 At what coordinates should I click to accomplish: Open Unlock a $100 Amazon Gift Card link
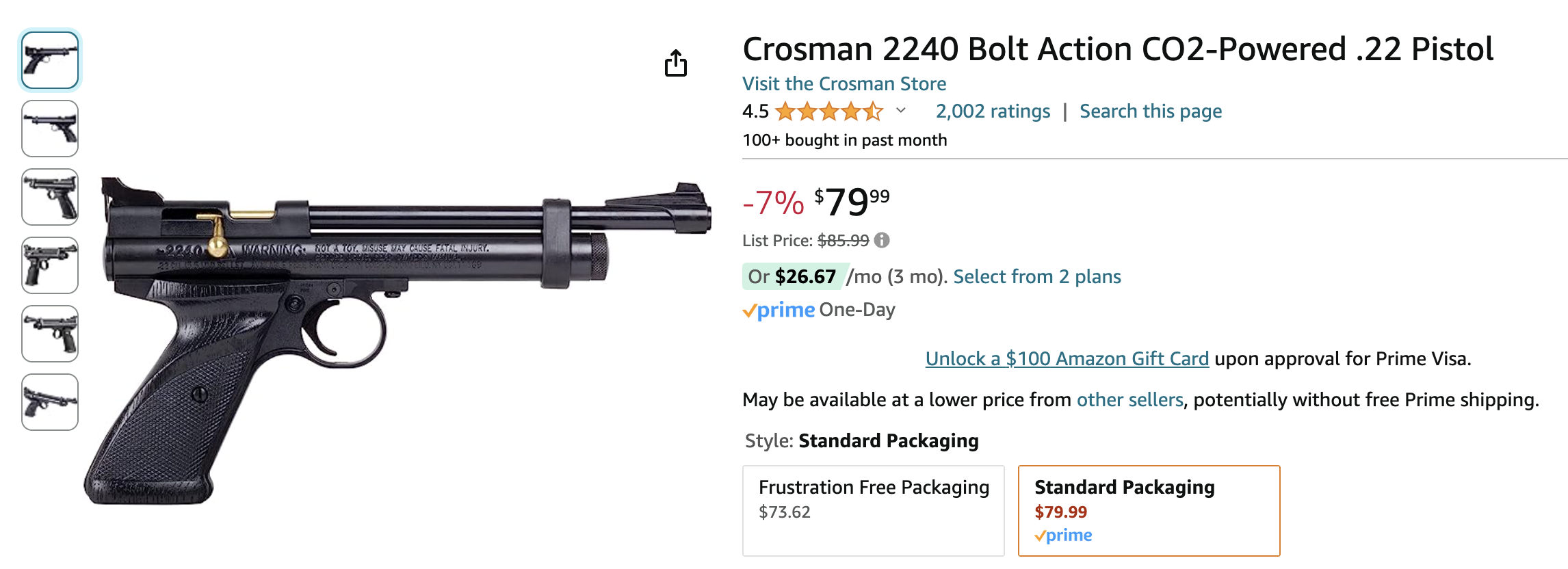[1067, 358]
